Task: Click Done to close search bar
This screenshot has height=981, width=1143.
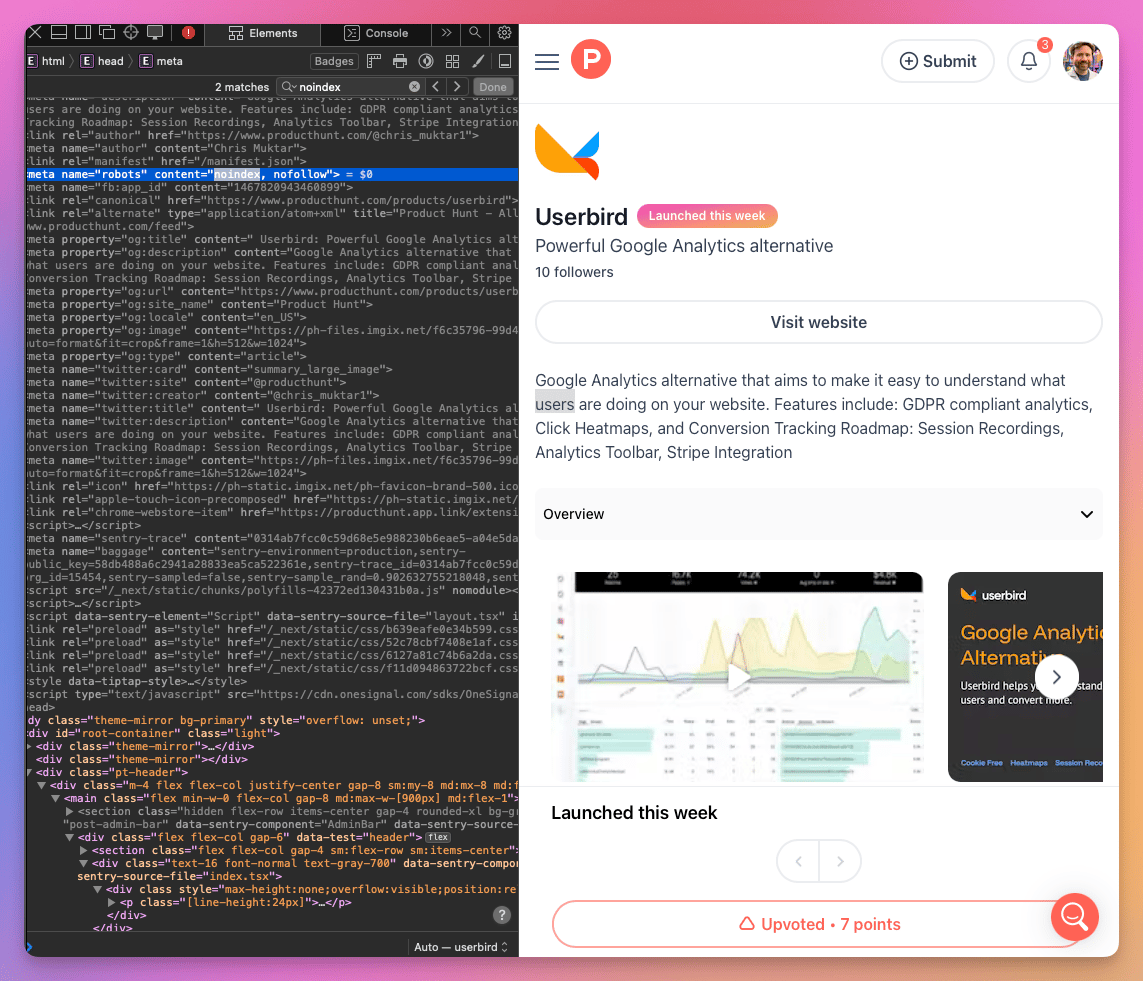Action: click(493, 87)
